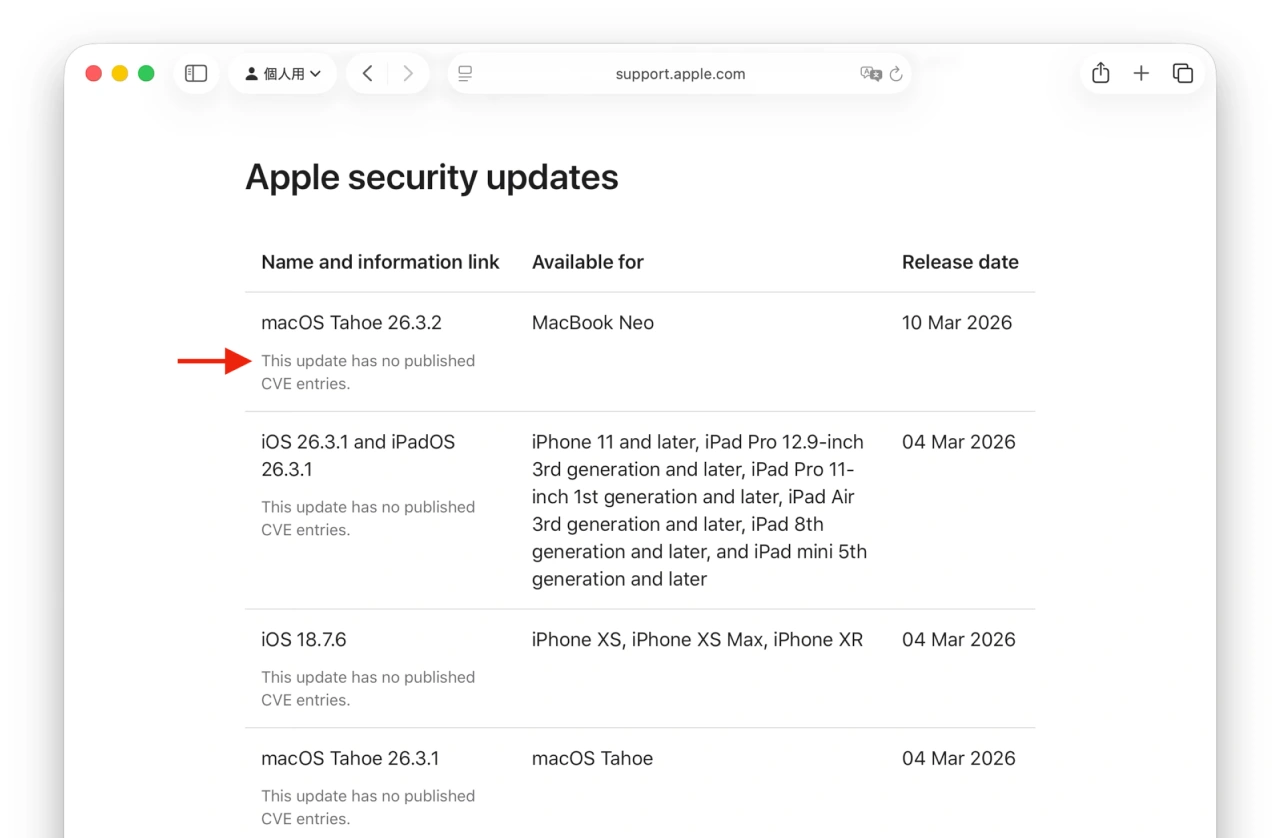The width and height of the screenshot is (1280, 838).
Task: Click the support.apple.com address bar
Action: (x=680, y=73)
